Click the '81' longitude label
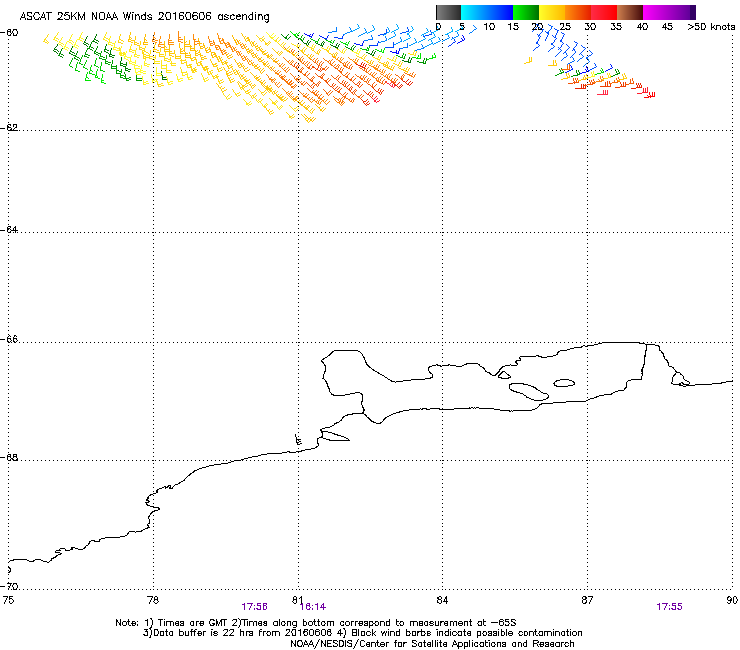The width and height of the screenshot is (740, 650). pos(297,600)
